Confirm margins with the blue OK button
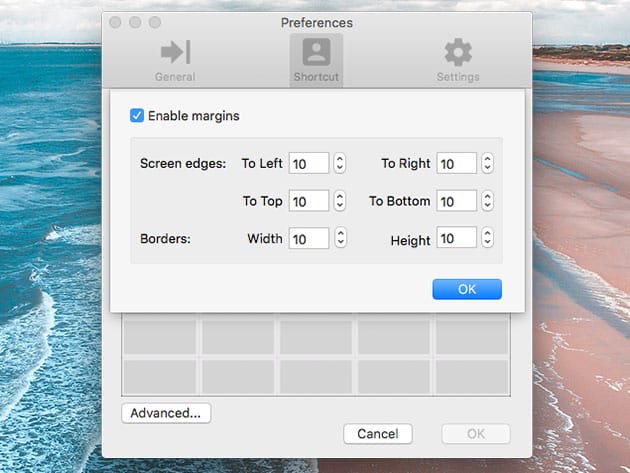The width and height of the screenshot is (630, 473). click(466, 289)
